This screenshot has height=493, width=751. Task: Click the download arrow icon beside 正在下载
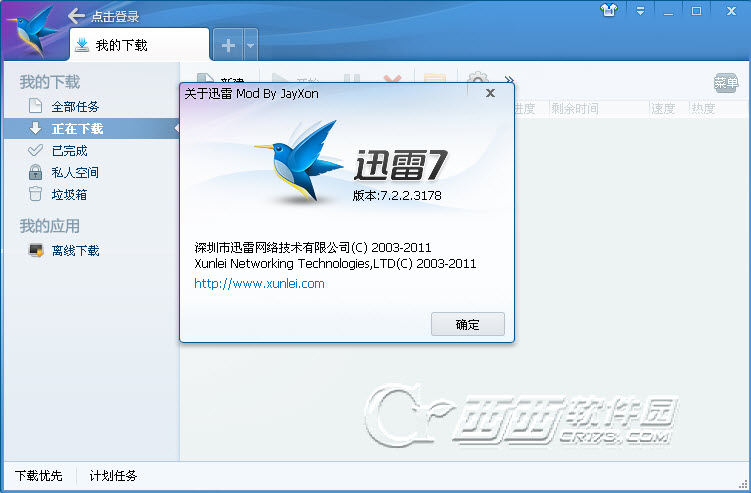[35, 128]
